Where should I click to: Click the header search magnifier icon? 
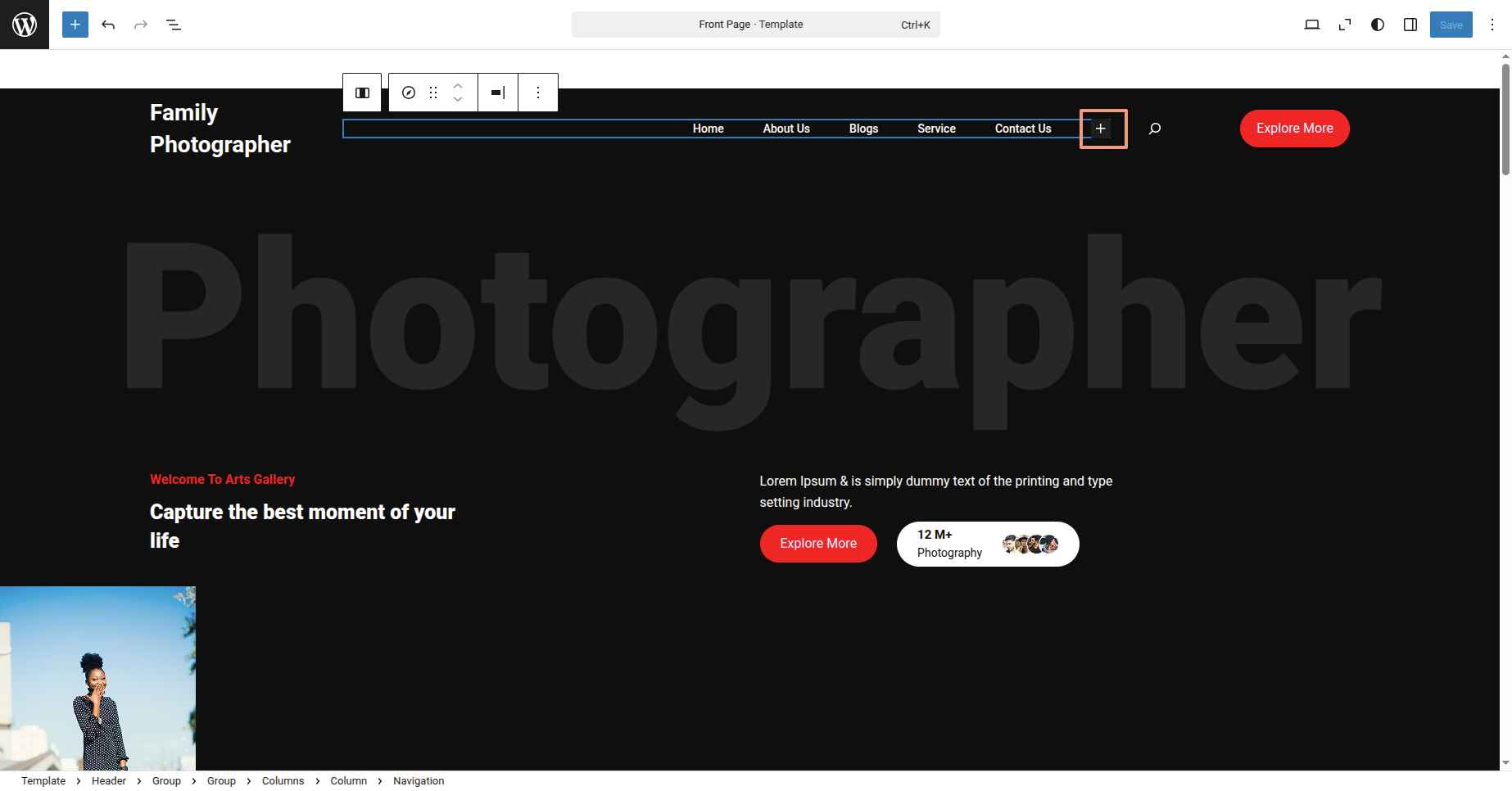pos(1155,129)
